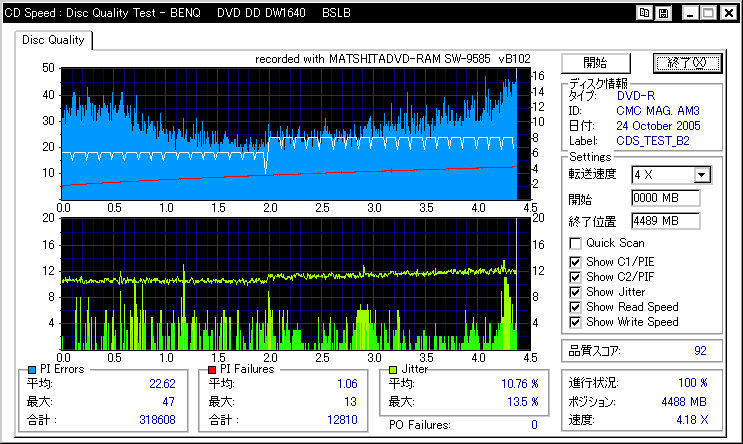Open the 4 X transfer speed dropdown arrow
743x444 pixels.
pyautogui.click(x=702, y=175)
